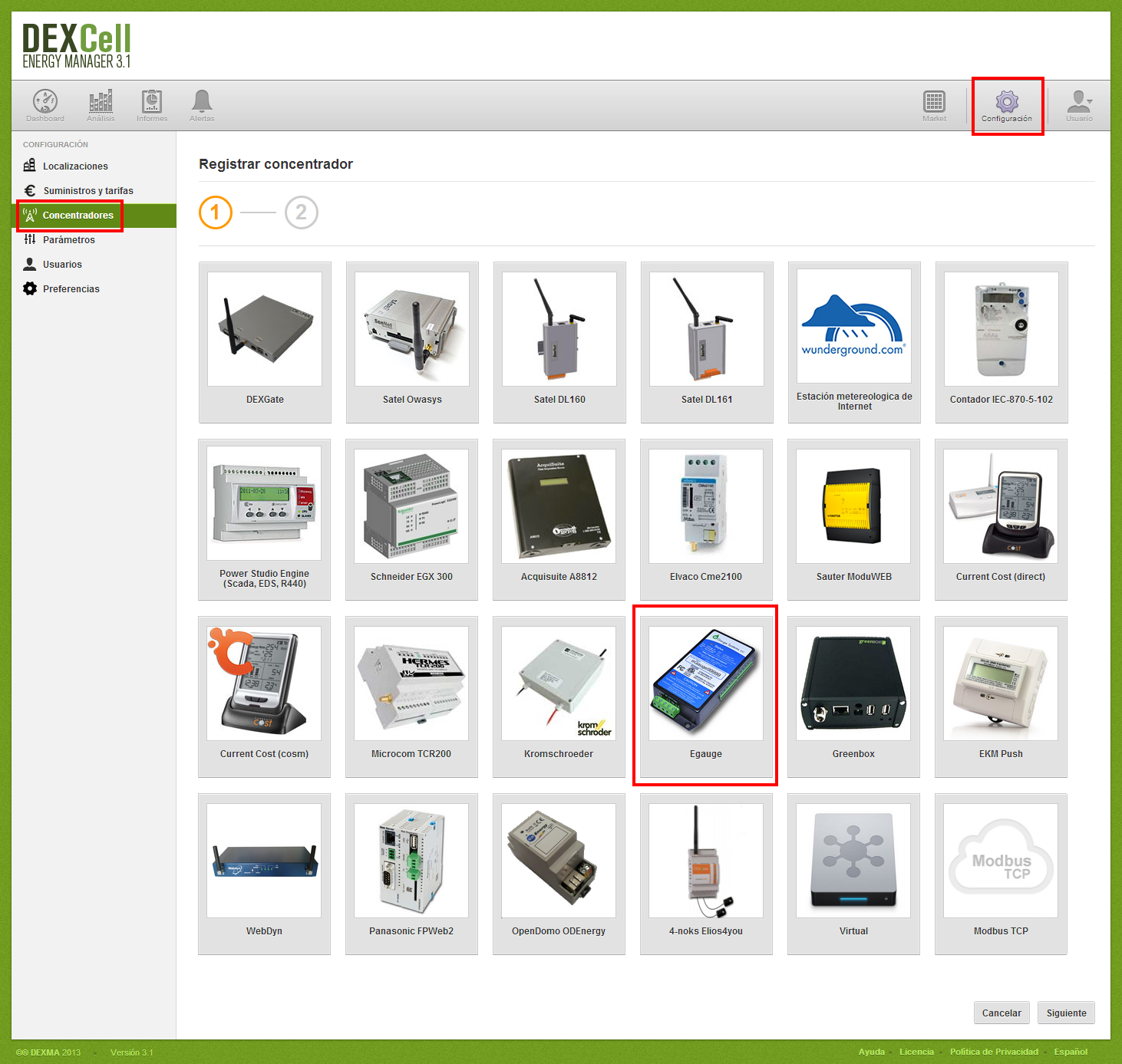
Task: Select the Sauter ModuWEB device
Action: point(853,519)
